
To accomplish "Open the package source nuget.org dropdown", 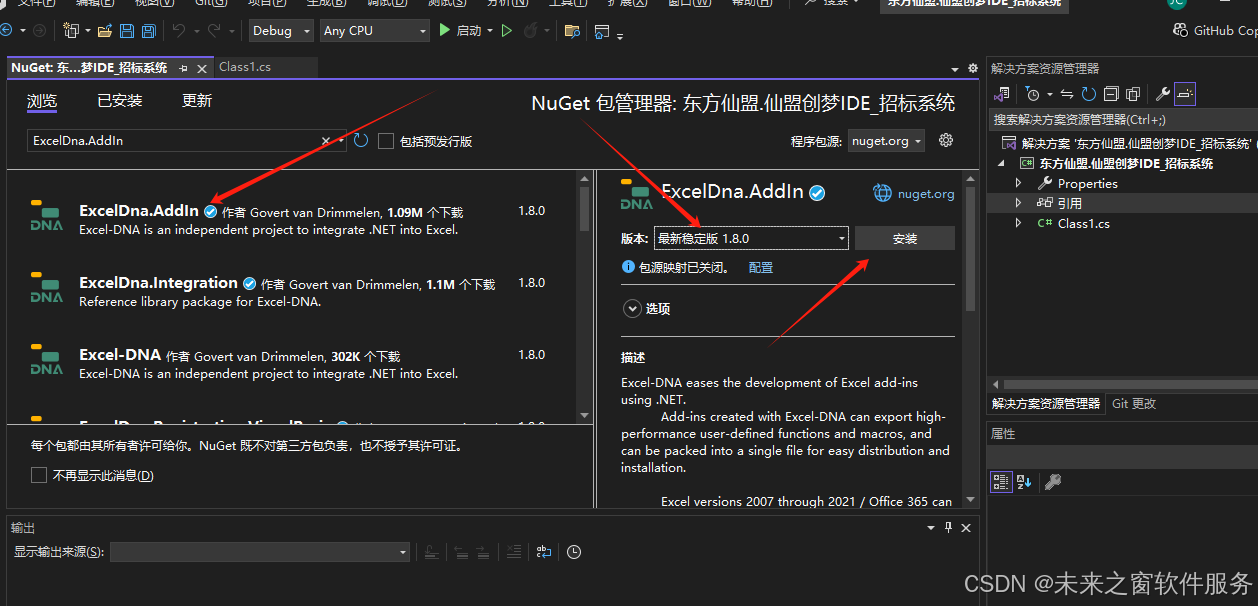I will 886,141.
